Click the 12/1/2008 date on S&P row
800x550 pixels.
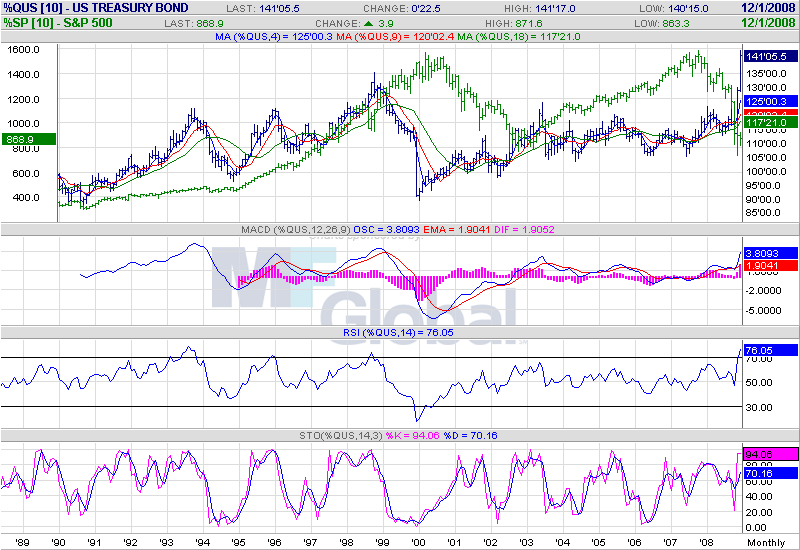click(x=768, y=23)
